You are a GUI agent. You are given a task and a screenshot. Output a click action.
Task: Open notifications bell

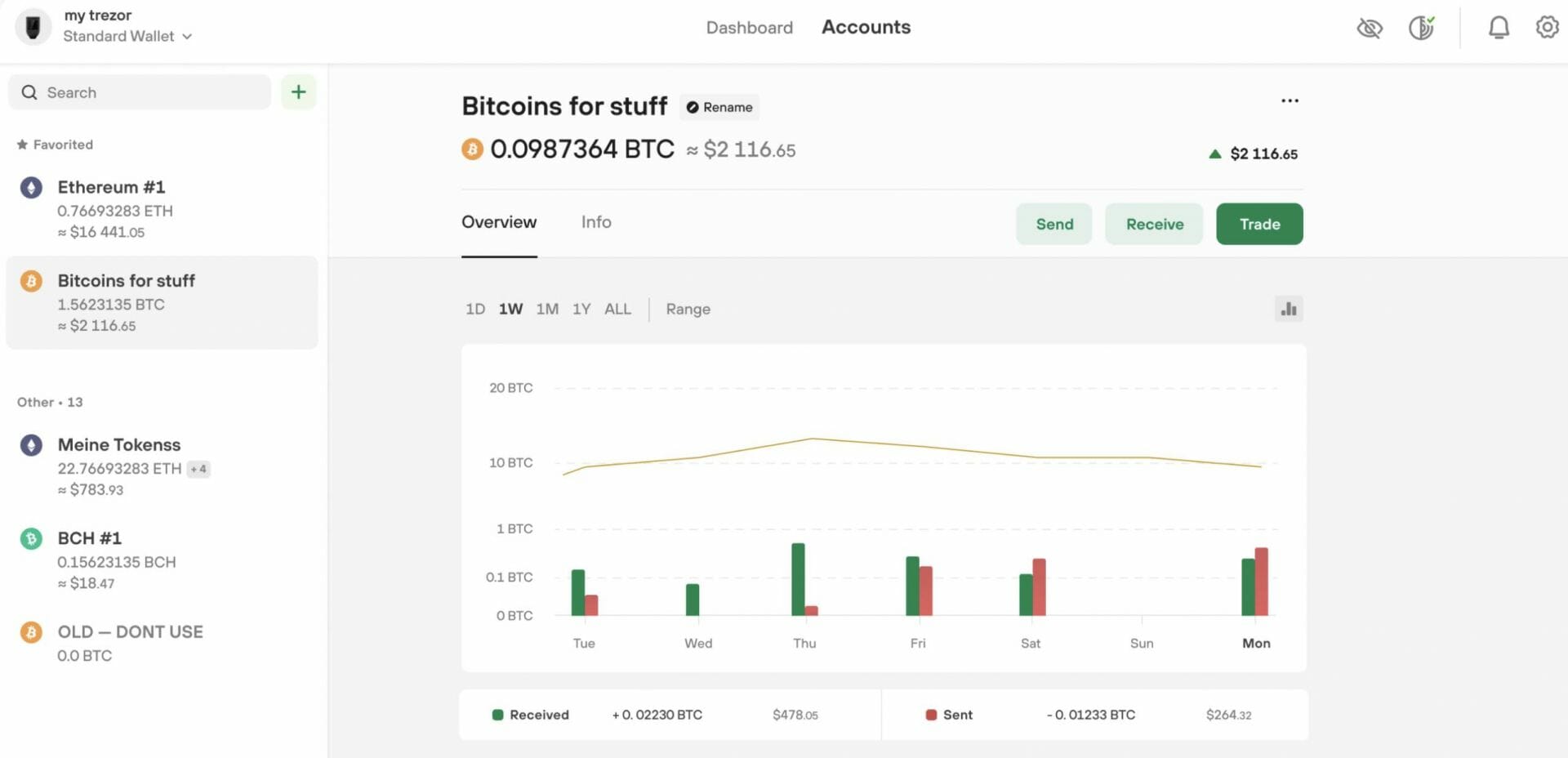tap(1499, 28)
